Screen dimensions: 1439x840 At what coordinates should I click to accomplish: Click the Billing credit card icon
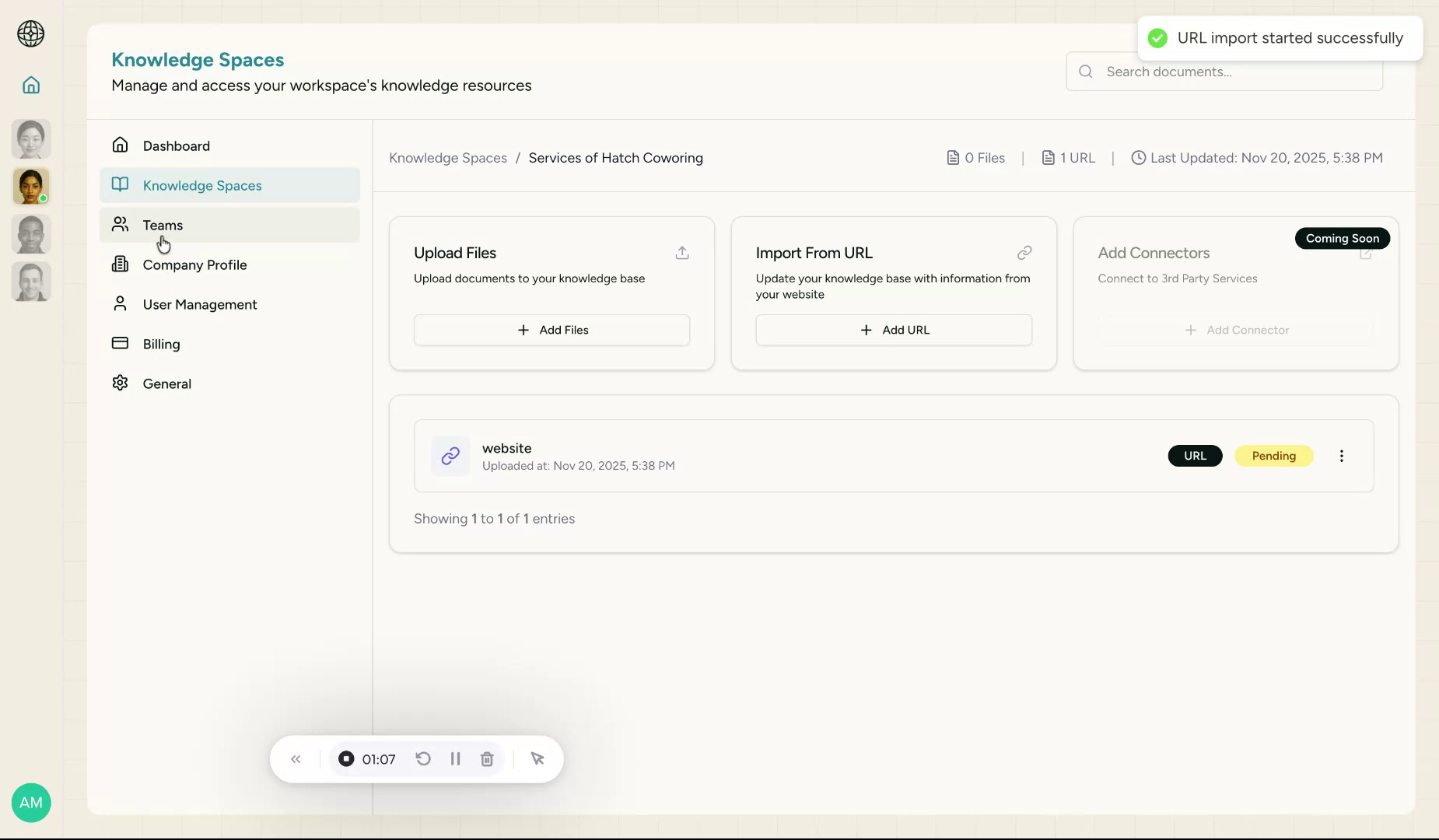(x=121, y=343)
